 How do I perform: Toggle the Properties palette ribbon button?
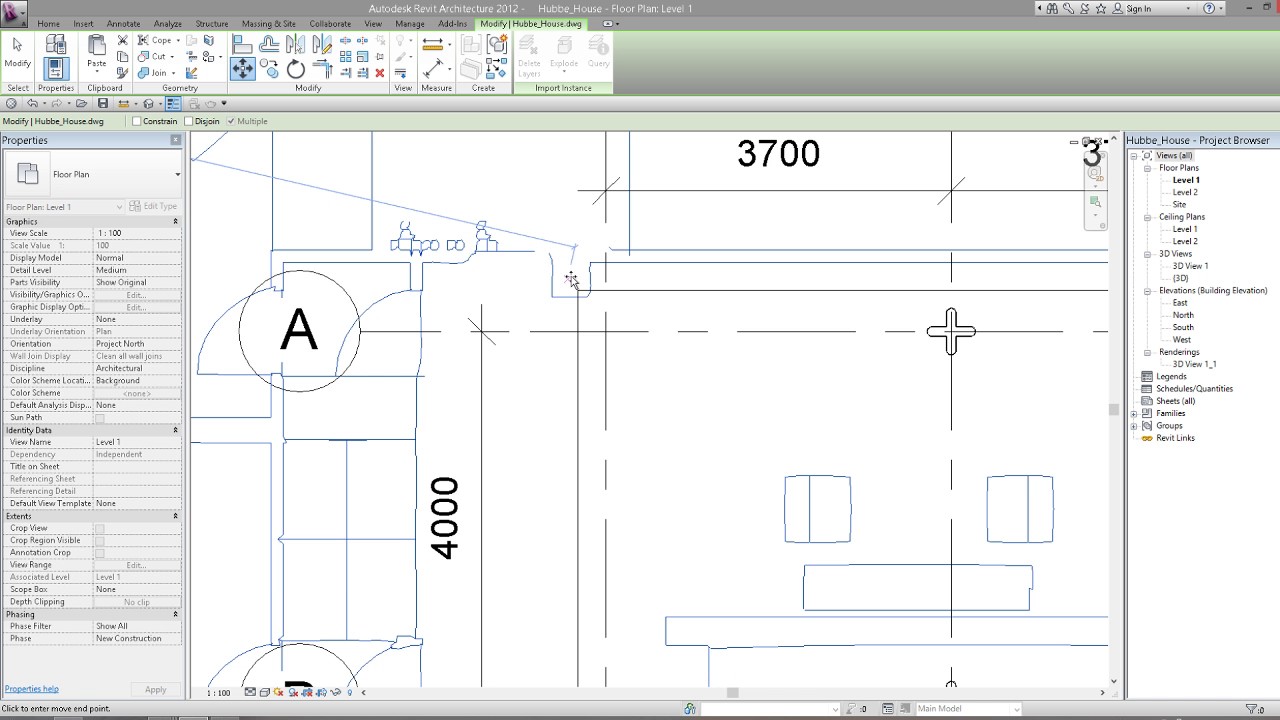click(x=56, y=68)
